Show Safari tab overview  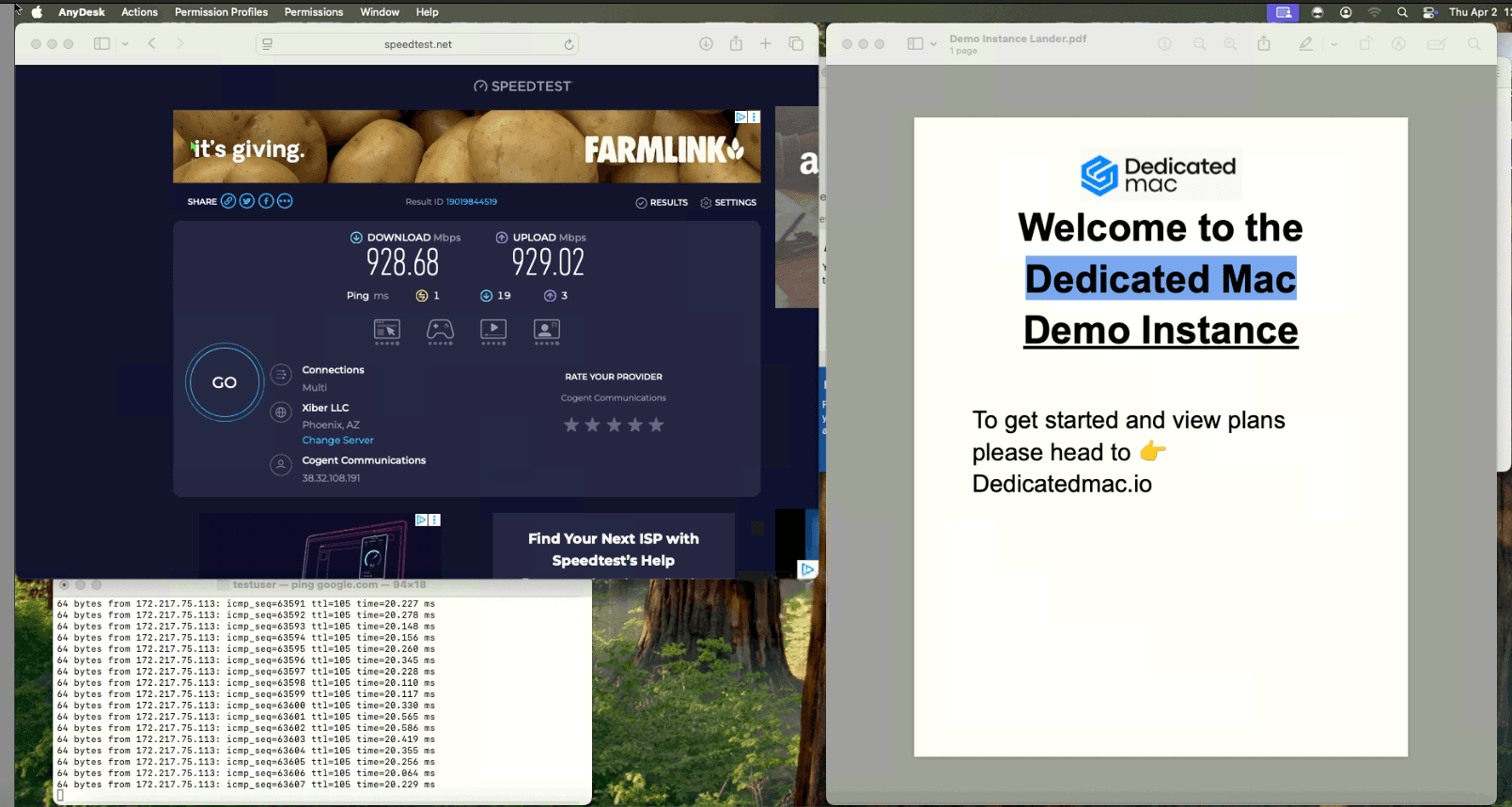tap(796, 44)
